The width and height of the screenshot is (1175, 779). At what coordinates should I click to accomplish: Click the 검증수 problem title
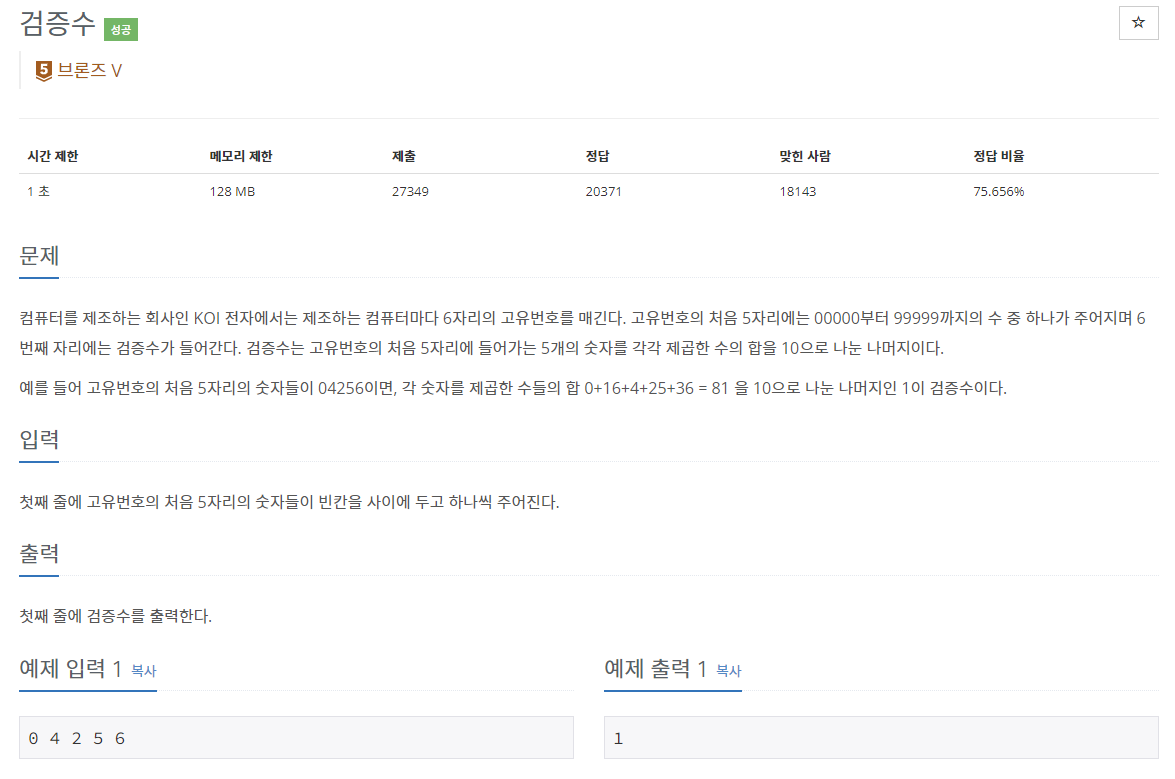coord(58,24)
